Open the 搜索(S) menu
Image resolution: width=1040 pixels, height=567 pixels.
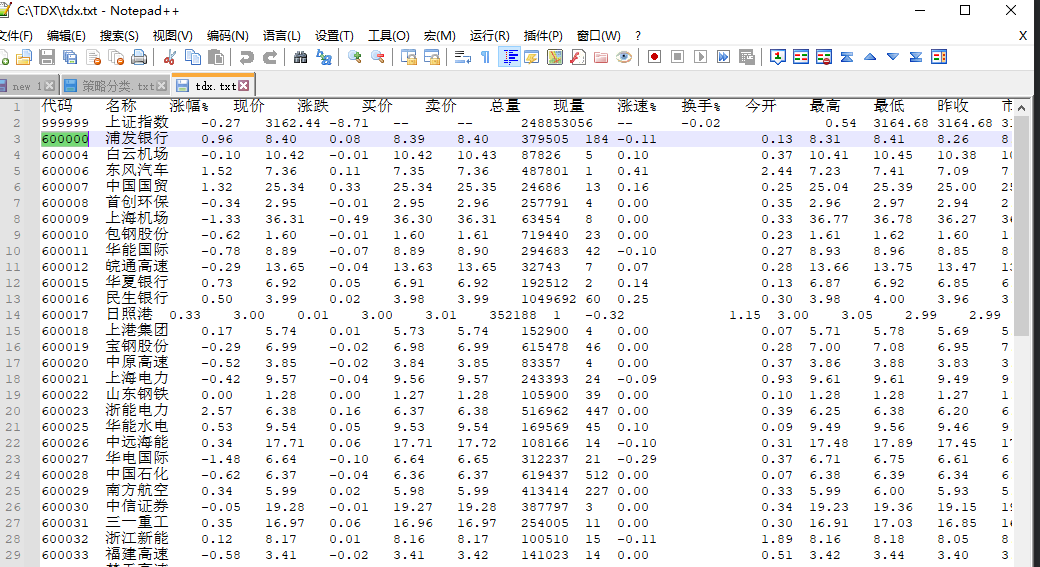tap(119, 36)
